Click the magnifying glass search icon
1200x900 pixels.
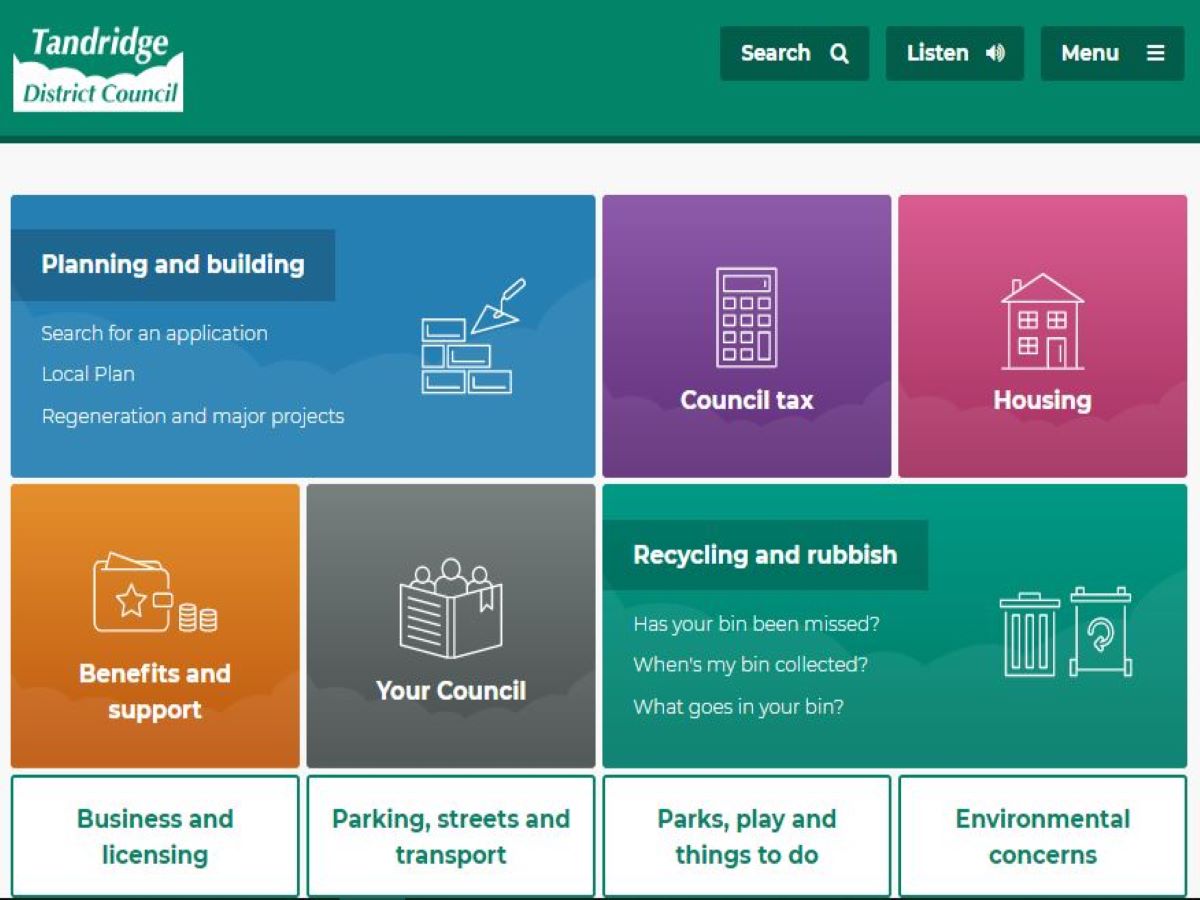[x=839, y=53]
